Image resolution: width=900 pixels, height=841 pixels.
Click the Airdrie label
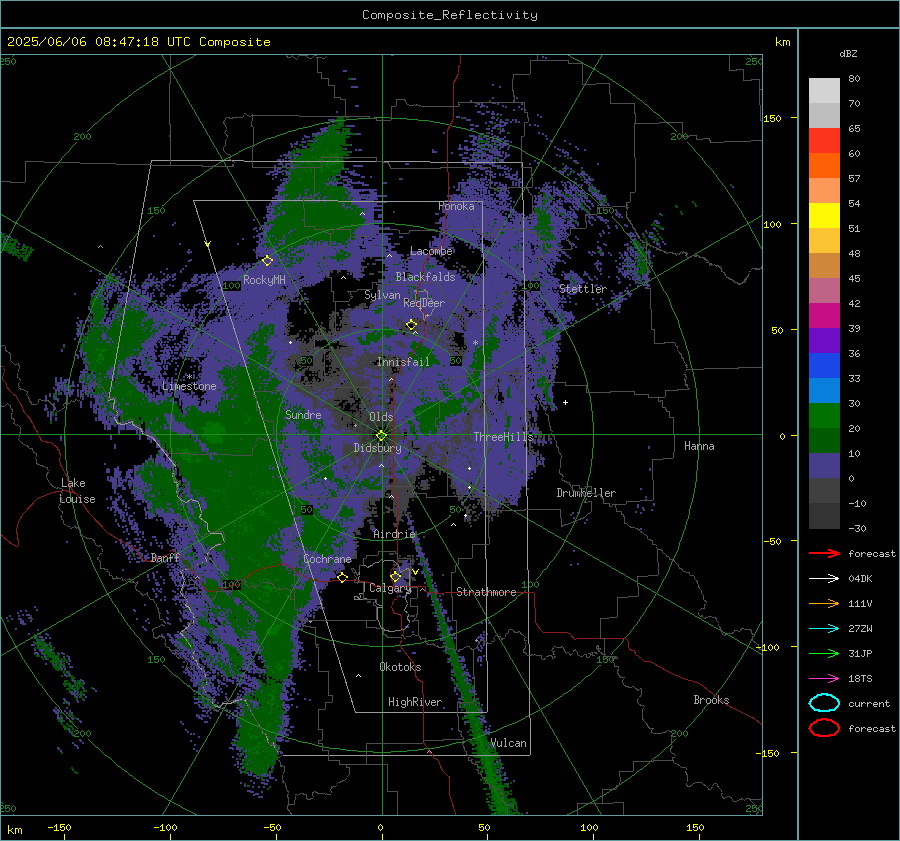pos(394,534)
